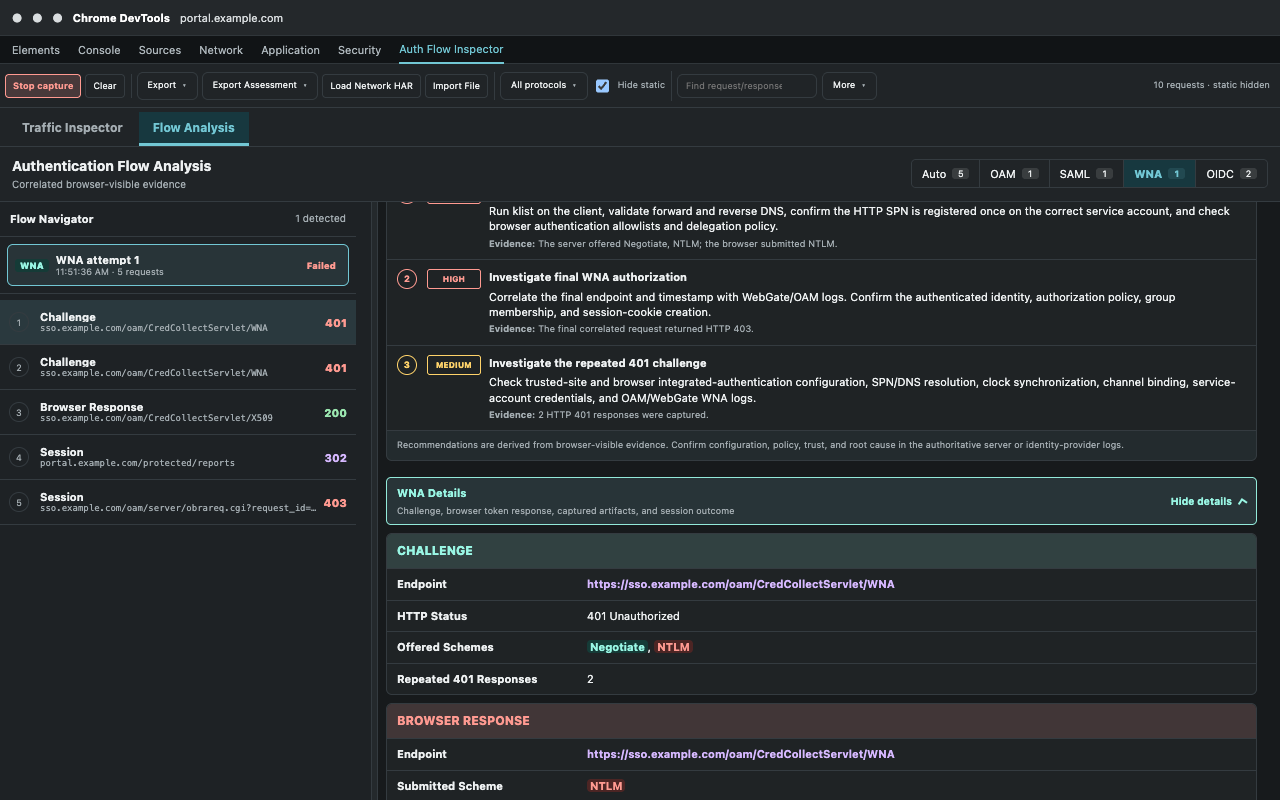Click recommendation number 2 circle icon
The height and width of the screenshot is (800, 1280).
click(406, 279)
